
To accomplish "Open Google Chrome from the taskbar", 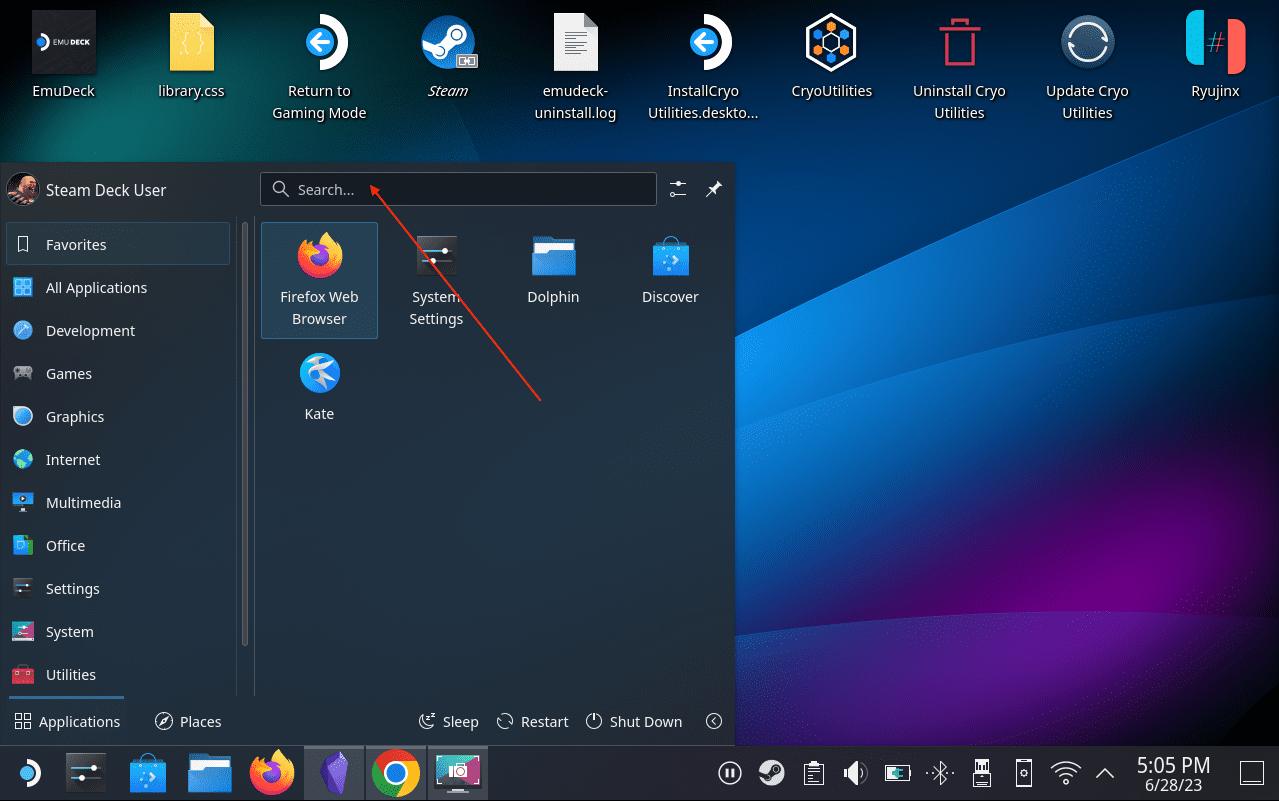I will (396, 772).
